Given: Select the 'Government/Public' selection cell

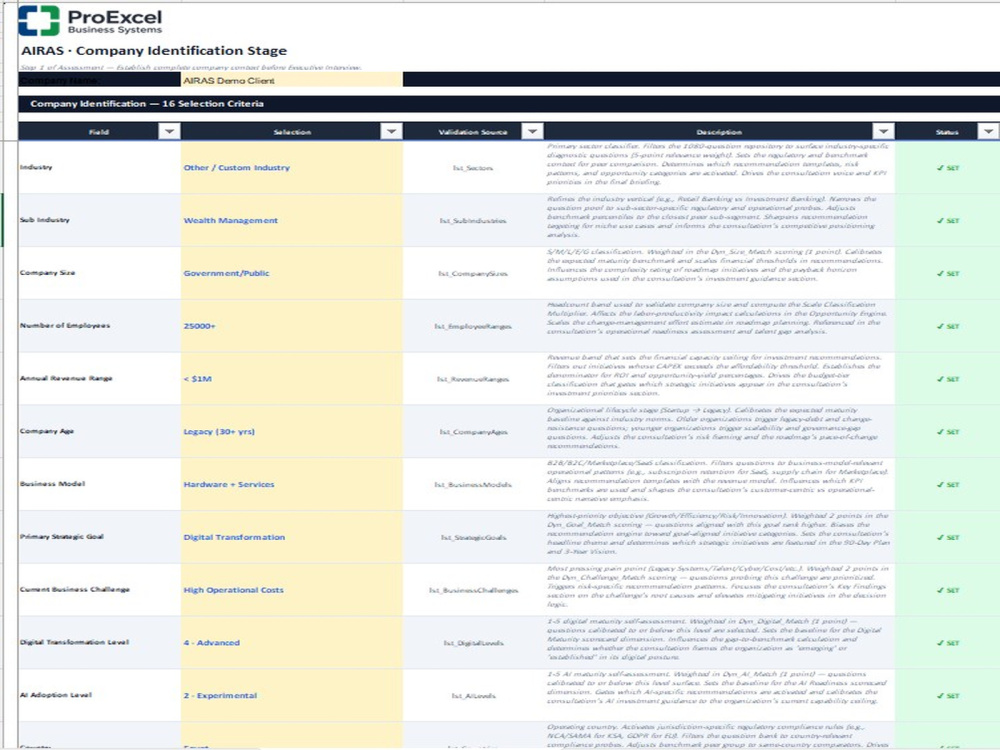Looking at the screenshot, I should (291, 274).
